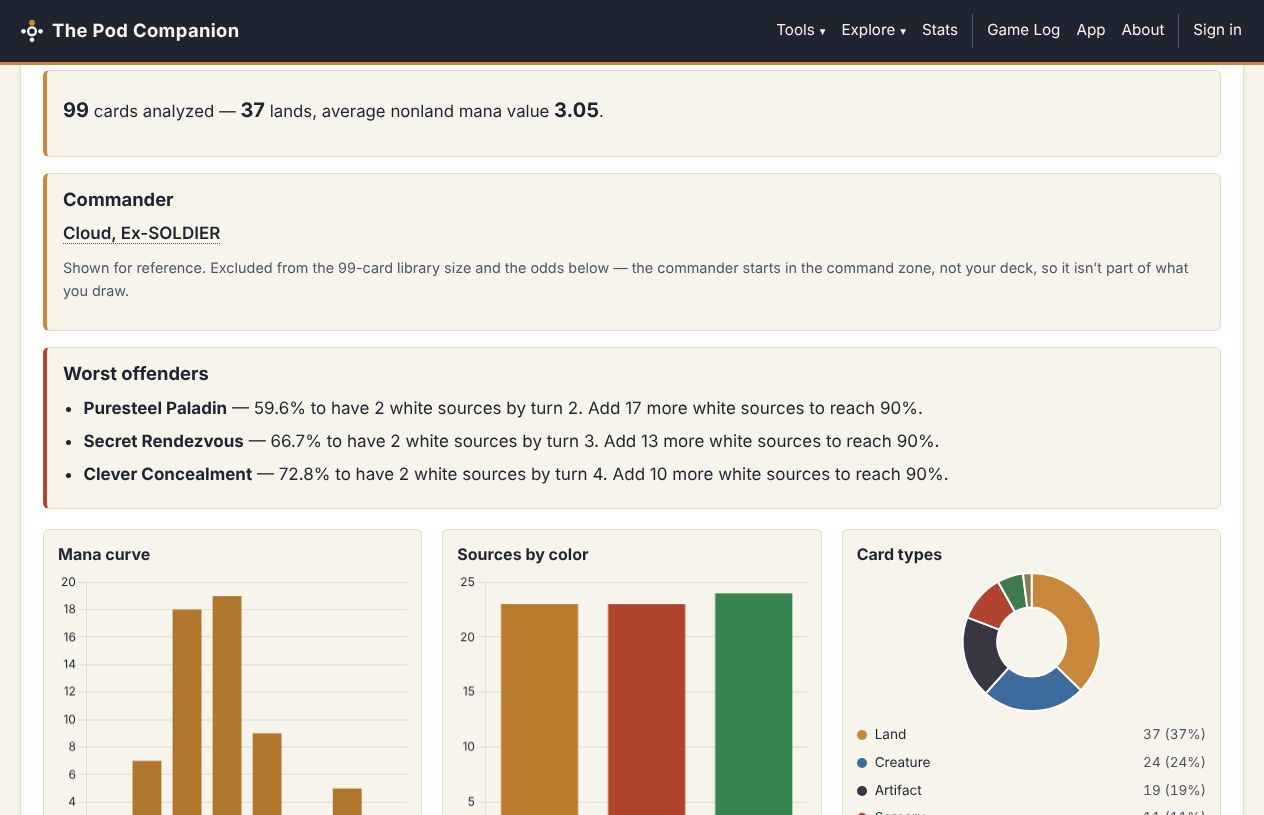Click the Clever Concealment card name

point(168,474)
